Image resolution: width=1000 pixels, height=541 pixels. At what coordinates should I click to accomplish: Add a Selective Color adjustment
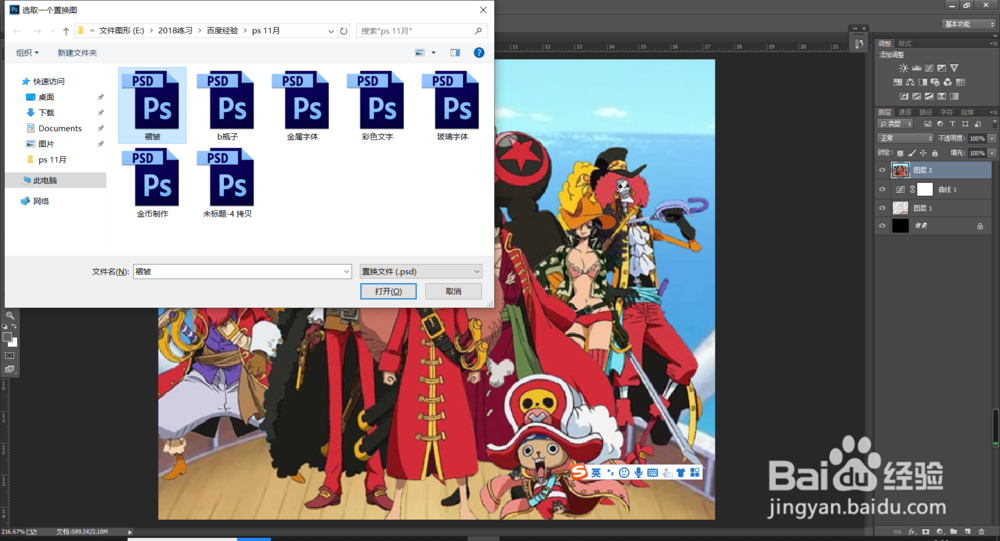click(941, 96)
